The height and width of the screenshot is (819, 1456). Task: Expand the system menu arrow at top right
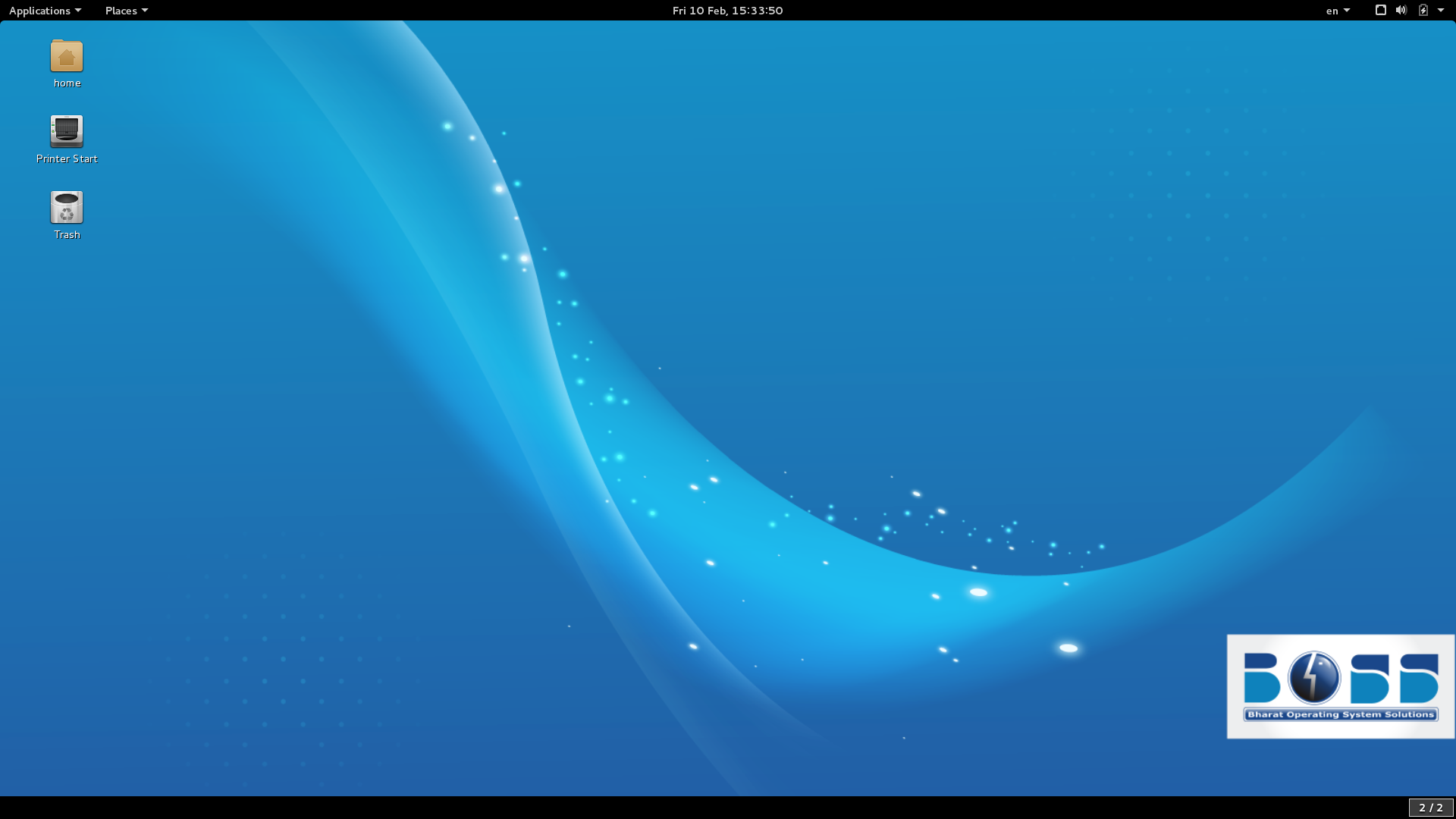(1441, 11)
